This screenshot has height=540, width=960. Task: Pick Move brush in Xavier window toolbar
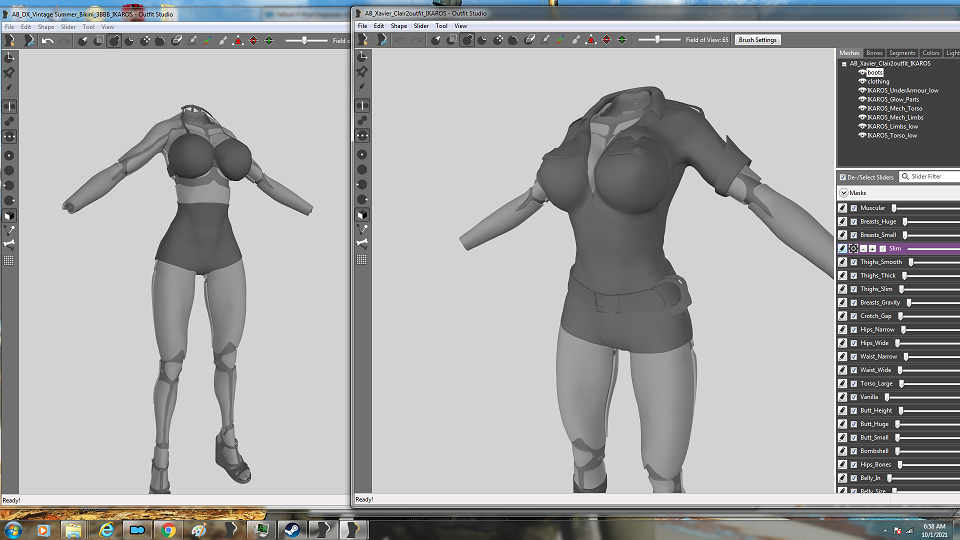(x=498, y=40)
